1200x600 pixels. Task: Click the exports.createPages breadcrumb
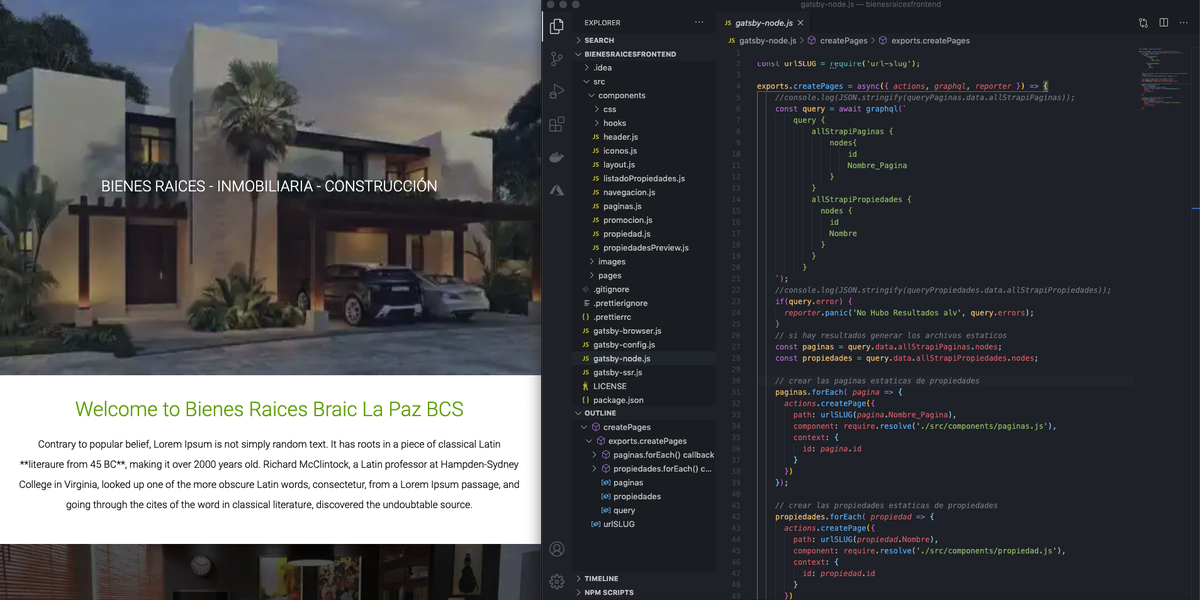(x=931, y=41)
